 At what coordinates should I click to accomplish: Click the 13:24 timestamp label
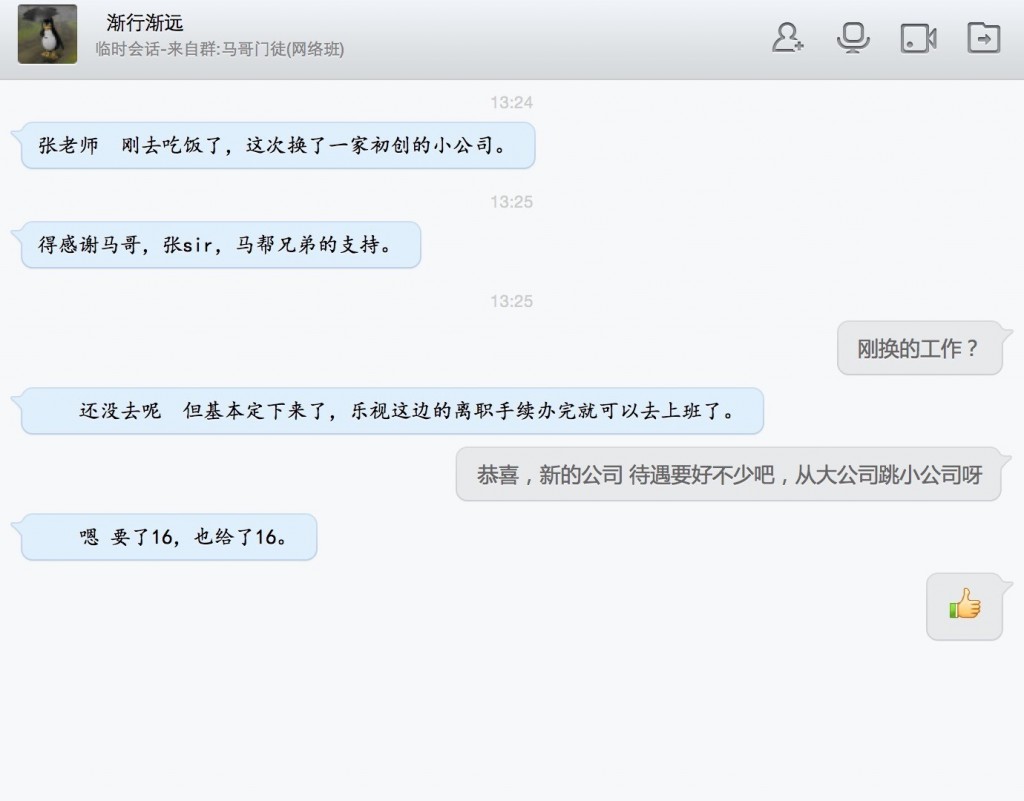point(511,102)
